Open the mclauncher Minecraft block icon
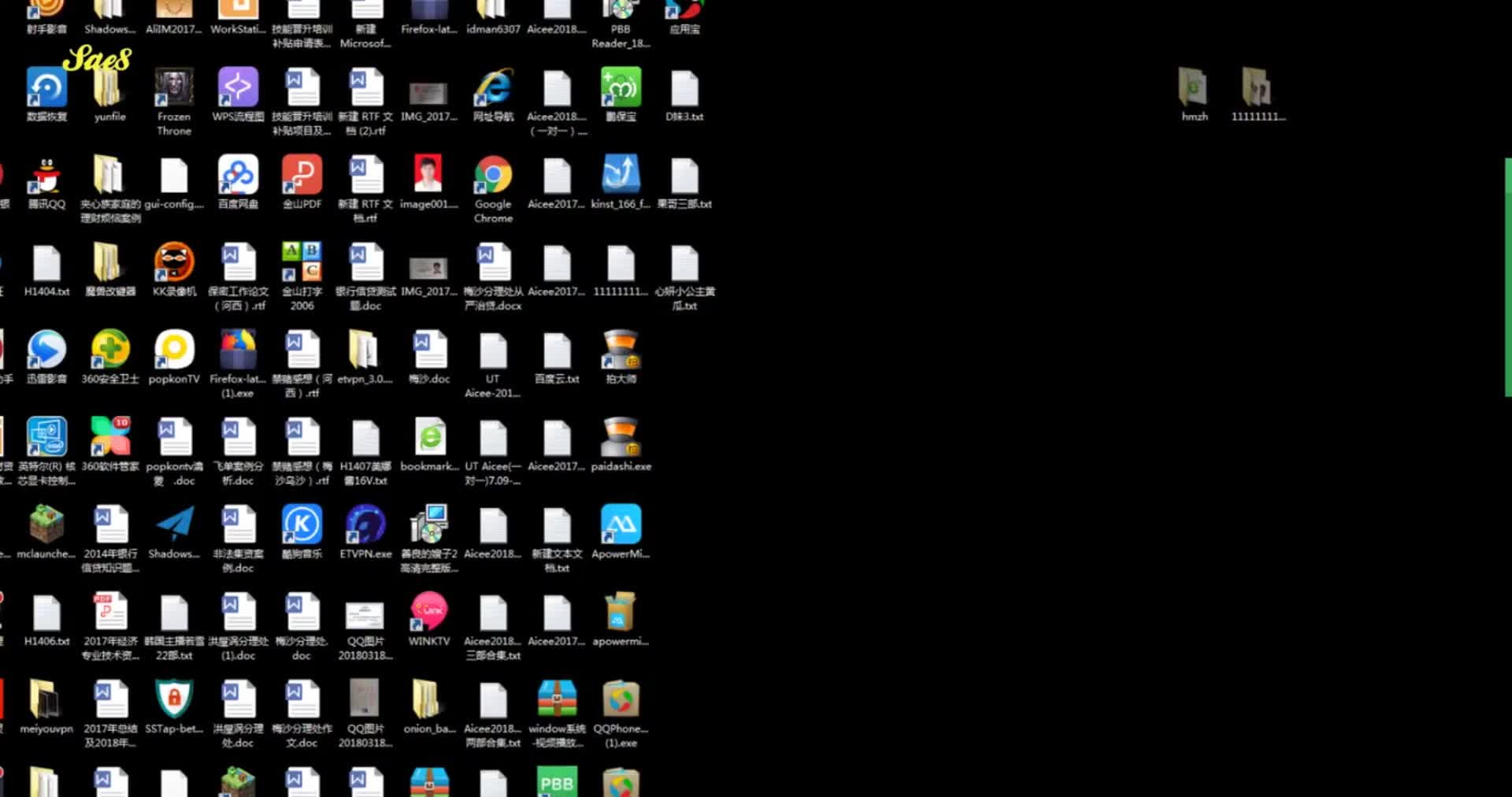The height and width of the screenshot is (797, 1512). [46, 525]
